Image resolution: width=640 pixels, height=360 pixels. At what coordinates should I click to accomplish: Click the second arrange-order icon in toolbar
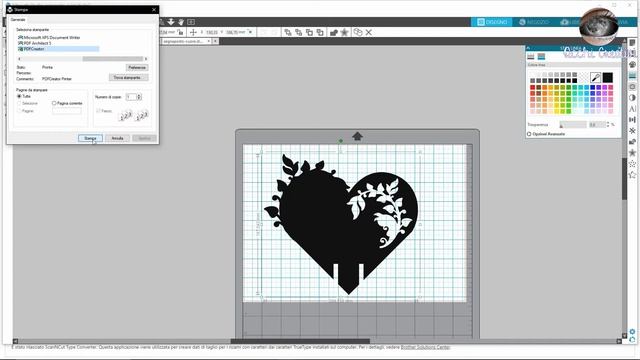tap(298, 32)
